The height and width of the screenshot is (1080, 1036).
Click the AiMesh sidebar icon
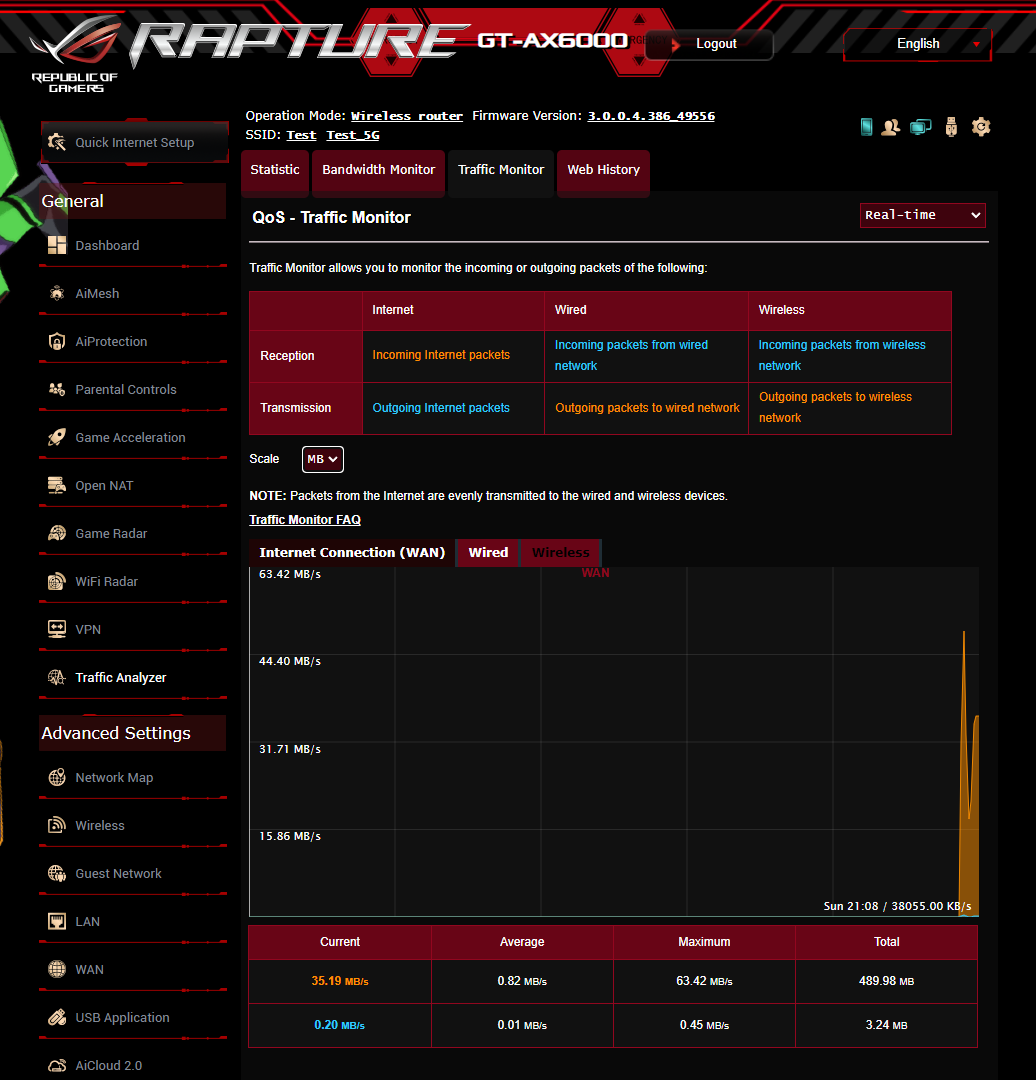(x=57, y=293)
